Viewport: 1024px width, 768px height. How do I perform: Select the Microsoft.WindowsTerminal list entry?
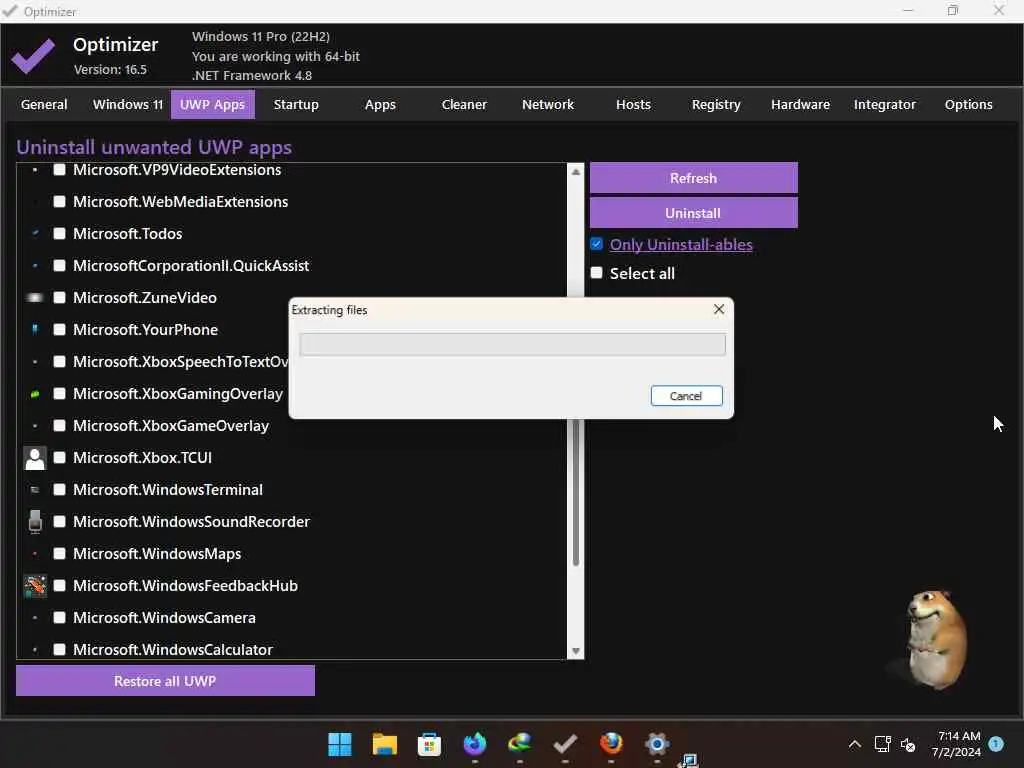tap(168, 490)
